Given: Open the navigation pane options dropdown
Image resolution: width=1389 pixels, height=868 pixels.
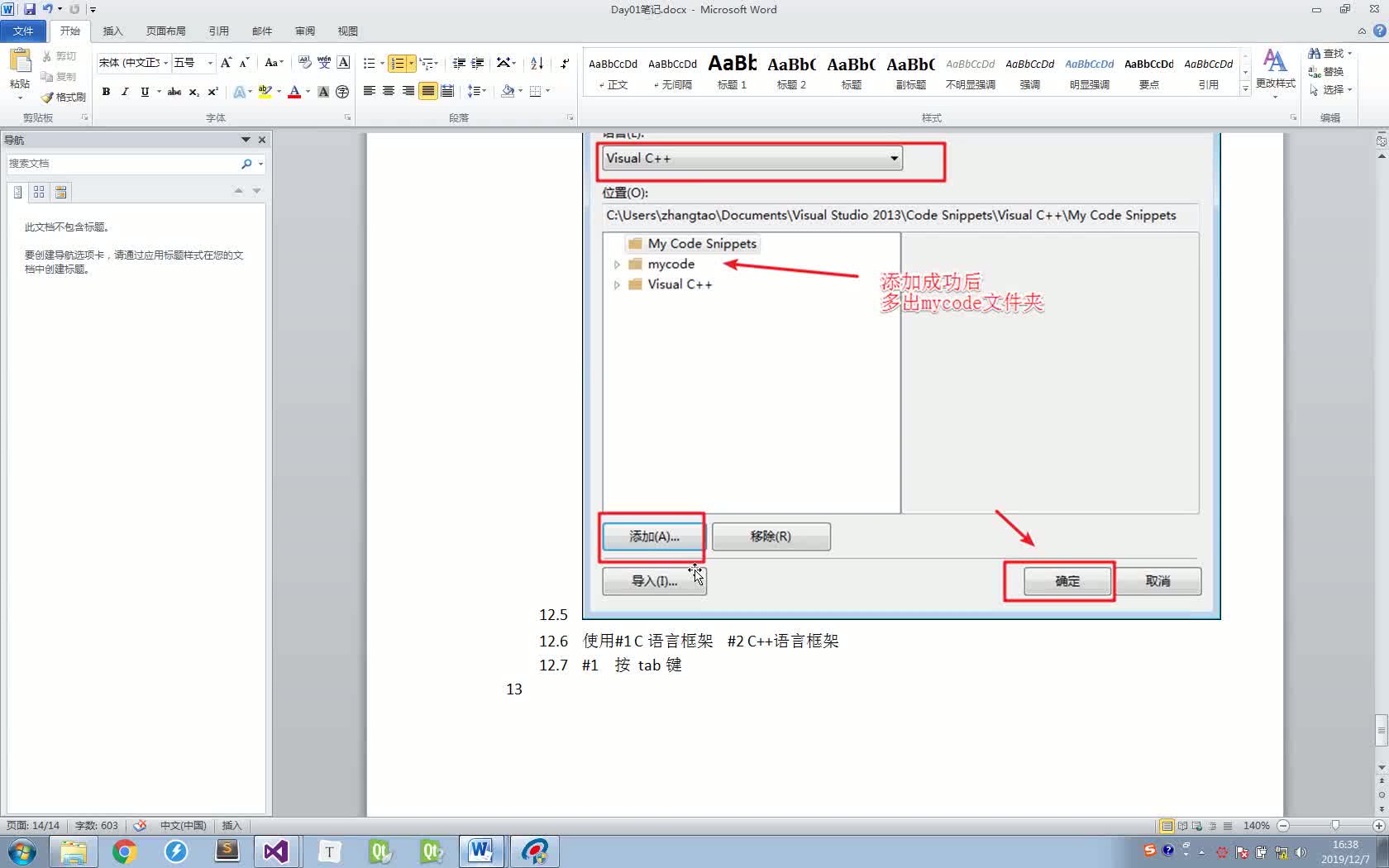Looking at the screenshot, I should [246, 140].
